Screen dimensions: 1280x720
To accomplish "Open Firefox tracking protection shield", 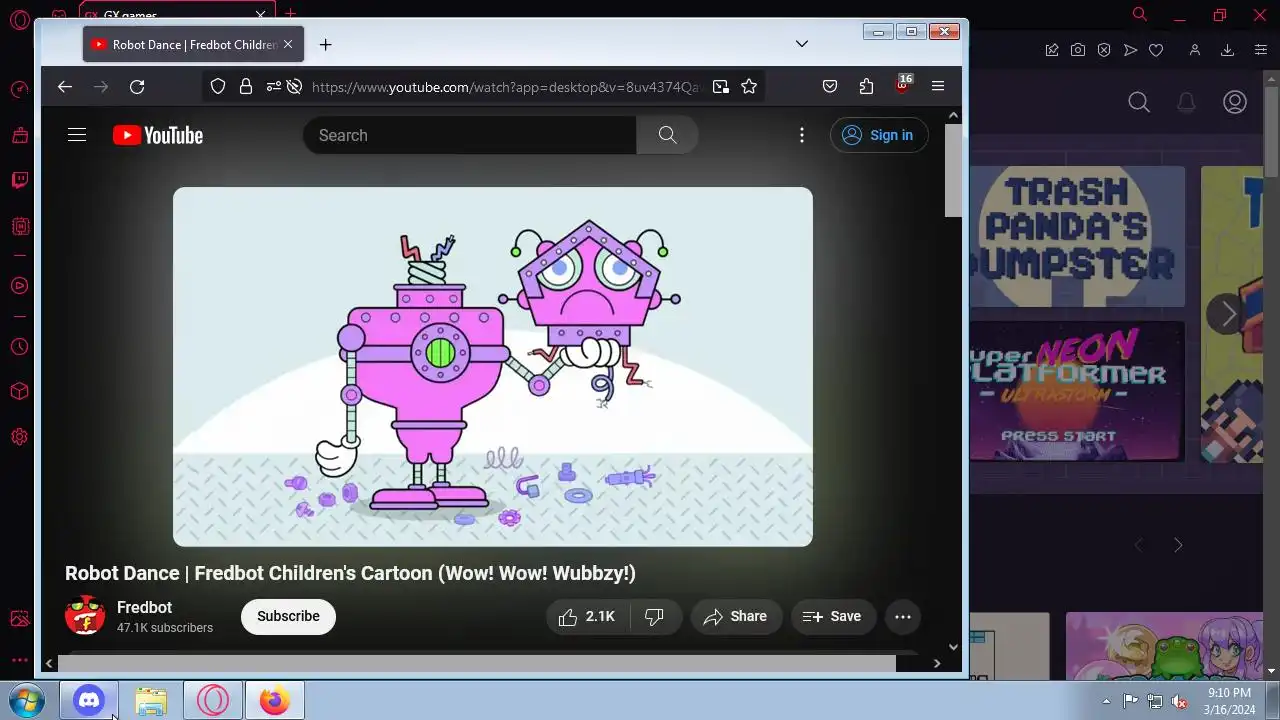I will pos(218,87).
